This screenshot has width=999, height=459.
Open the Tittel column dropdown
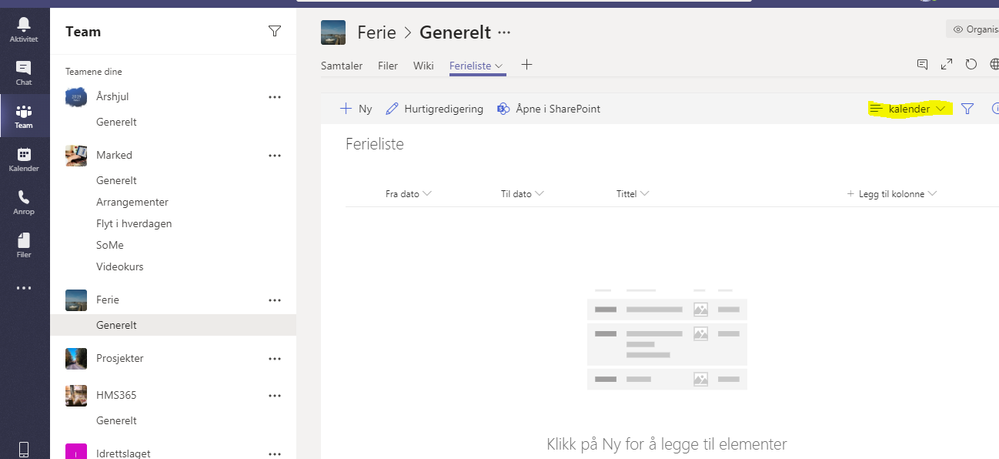(x=633, y=194)
